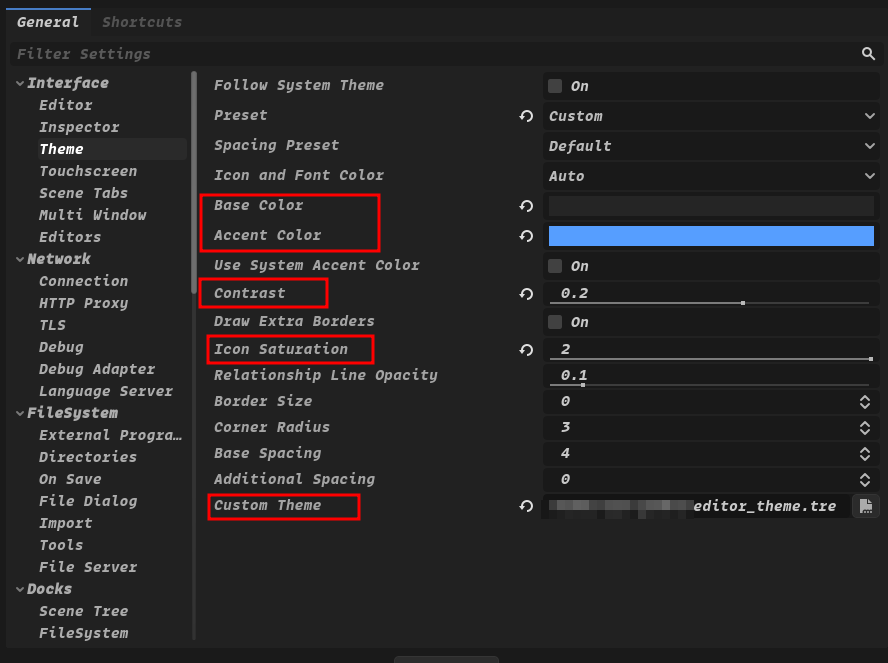Toggle Use System Accent Color checkbox

[555, 266]
